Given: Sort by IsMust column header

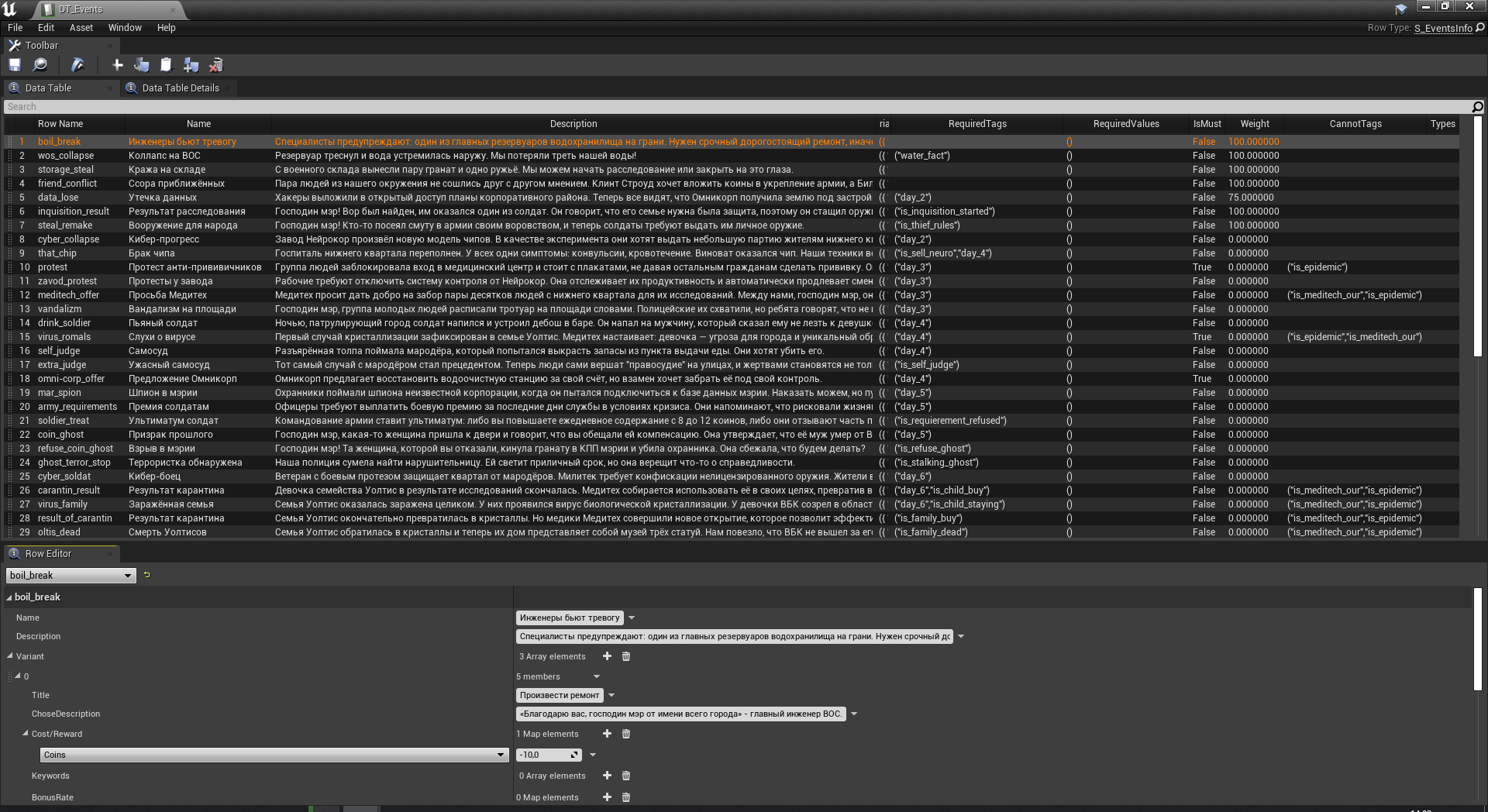Looking at the screenshot, I should [x=1207, y=124].
